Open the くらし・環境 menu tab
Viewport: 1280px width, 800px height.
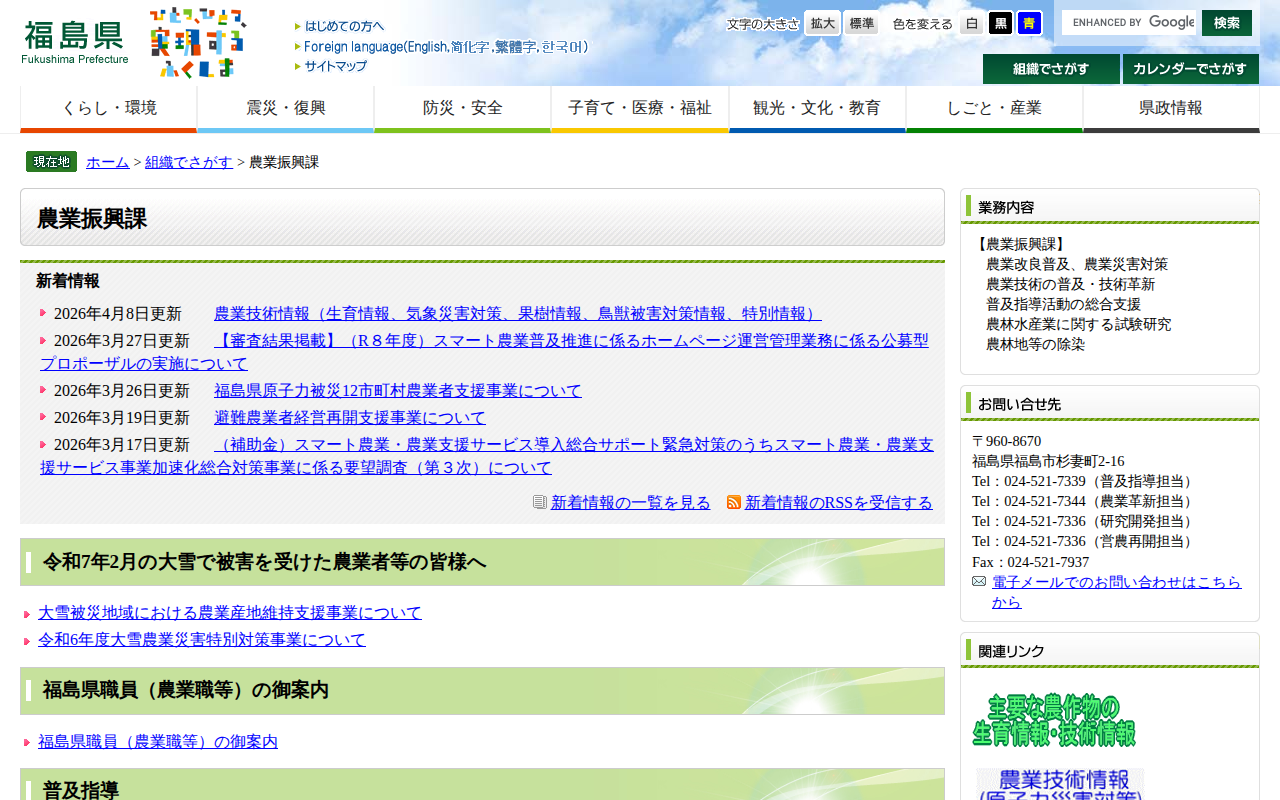click(108, 109)
